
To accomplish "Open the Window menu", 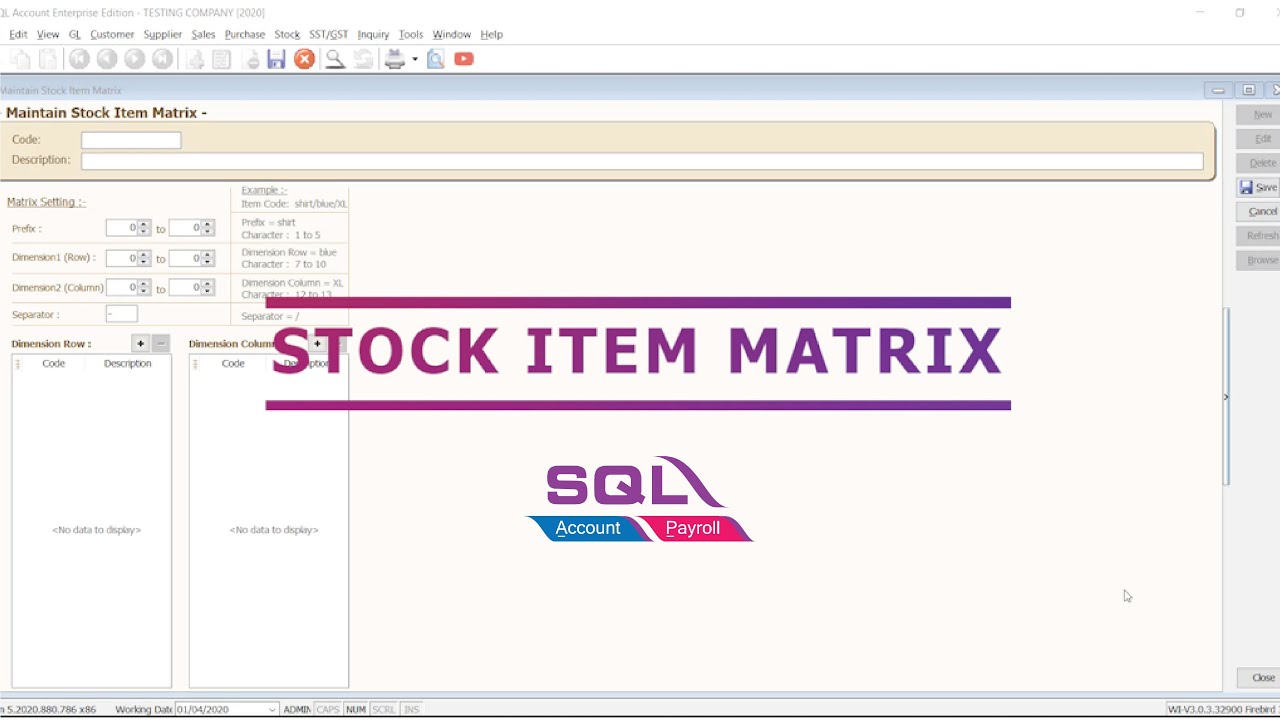I will point(452,34).
